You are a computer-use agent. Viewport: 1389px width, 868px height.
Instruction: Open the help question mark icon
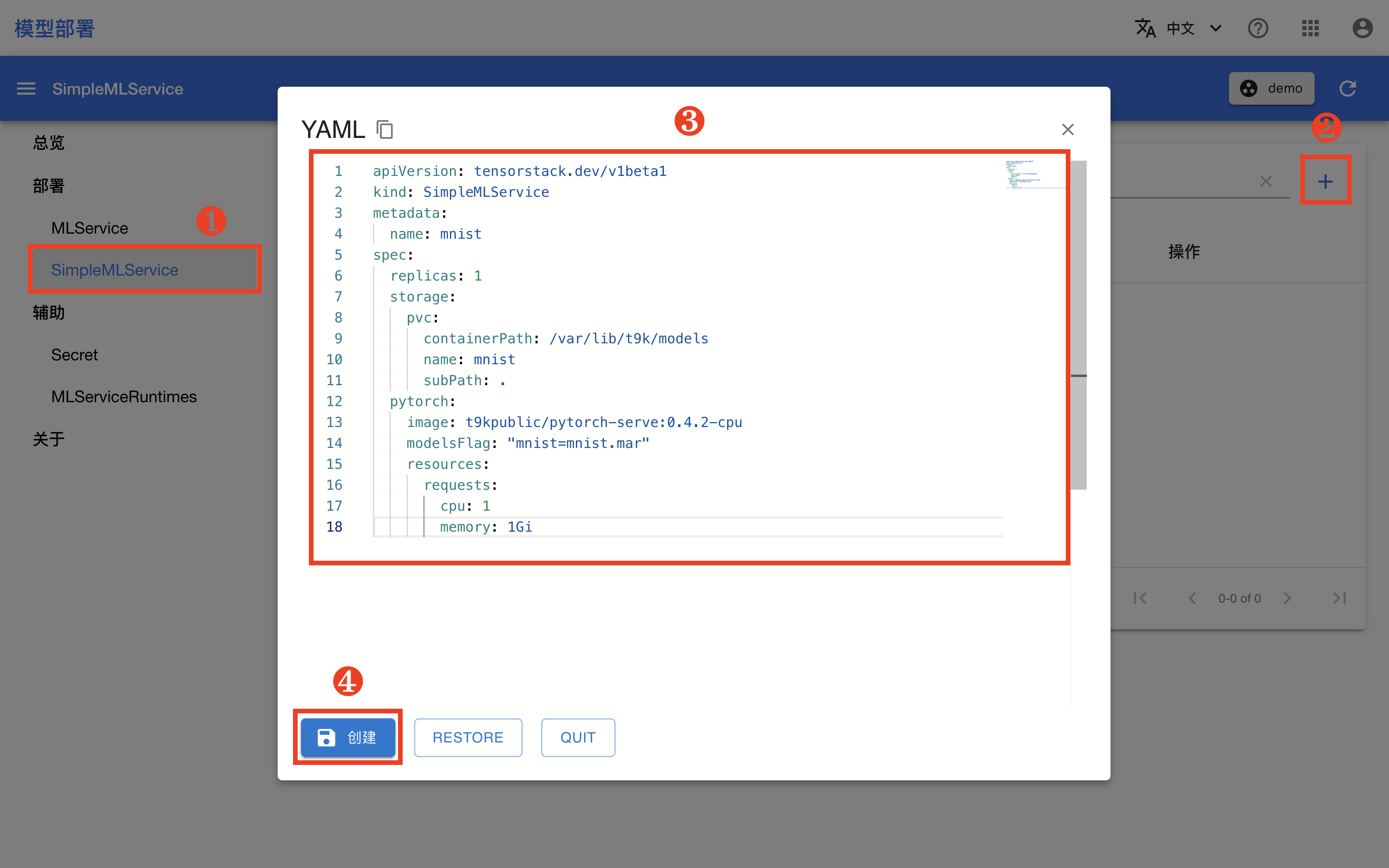pos(1258,28)
